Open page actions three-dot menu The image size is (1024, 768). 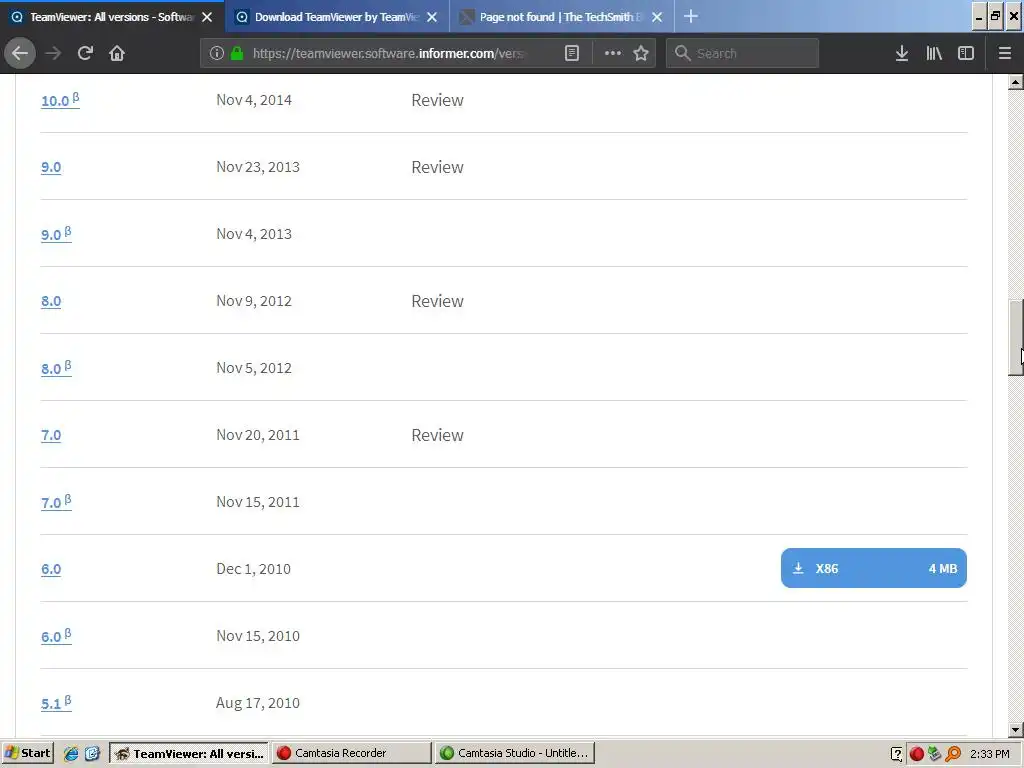tap(613, 53)
